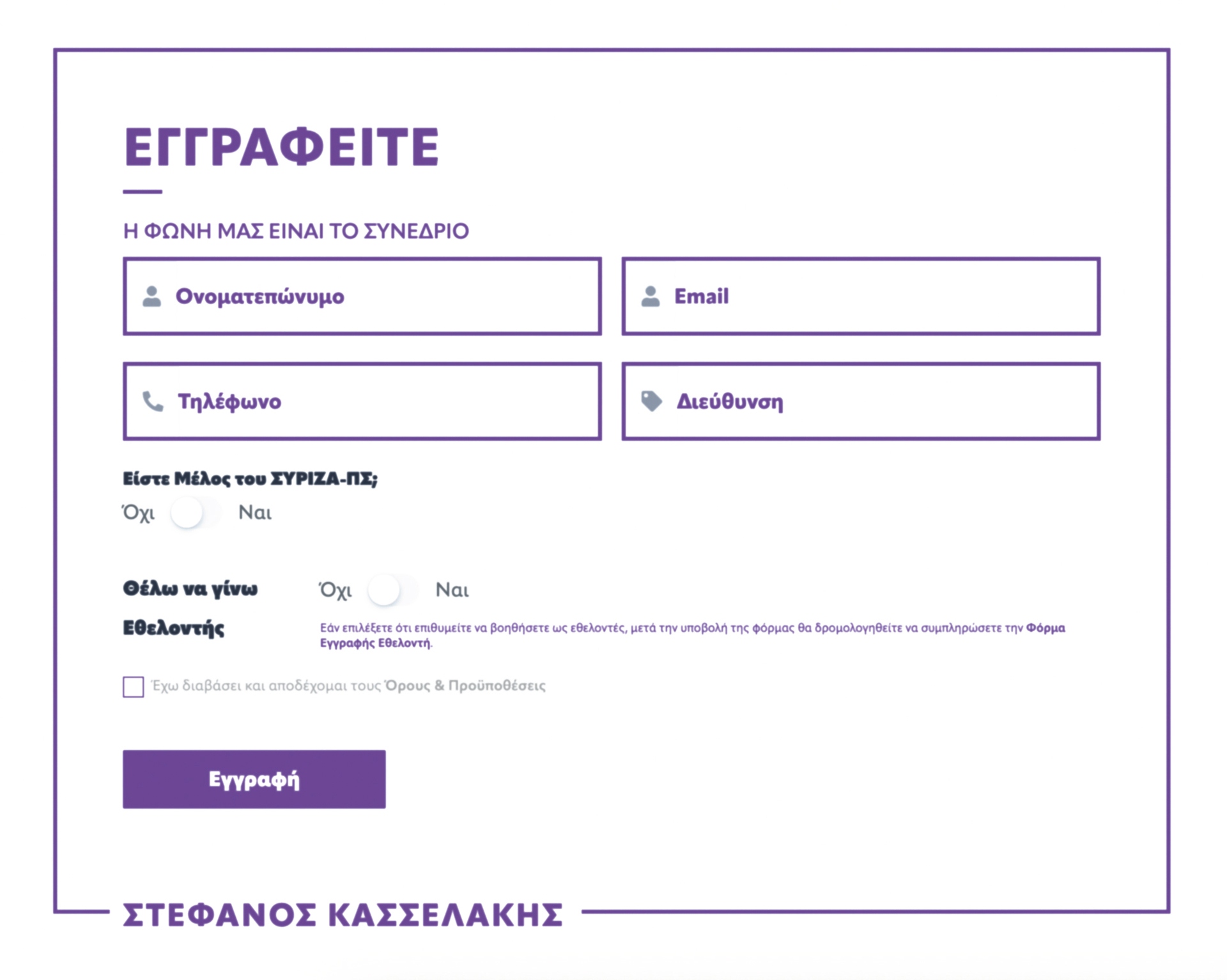The height and width of the screenshot is (980, 1227).
Task: Select Όχι label for volunteer option
Action: point(336,590)
